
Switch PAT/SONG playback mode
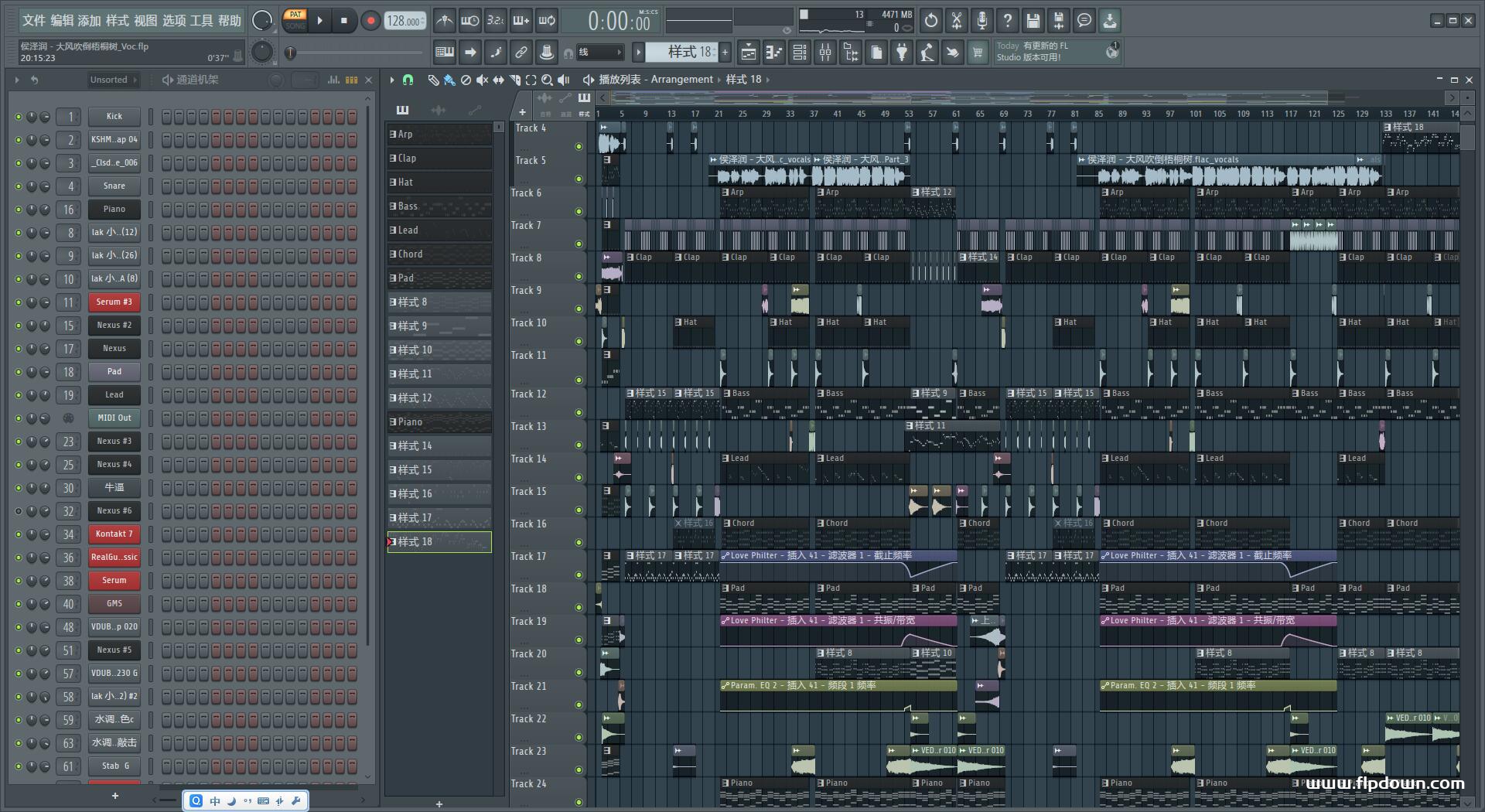[x=295, y=20]
